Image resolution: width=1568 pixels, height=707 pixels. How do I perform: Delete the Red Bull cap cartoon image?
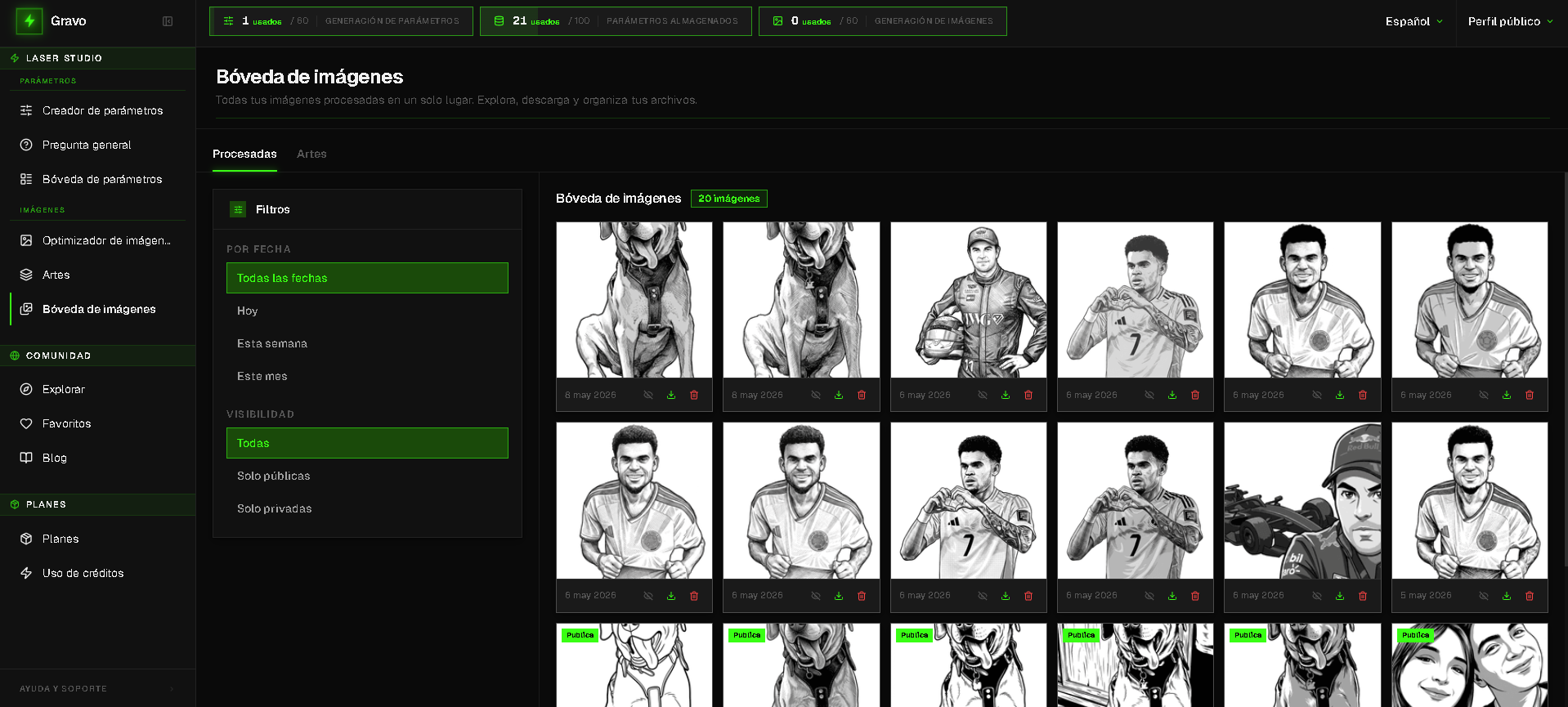(1363, 596)
